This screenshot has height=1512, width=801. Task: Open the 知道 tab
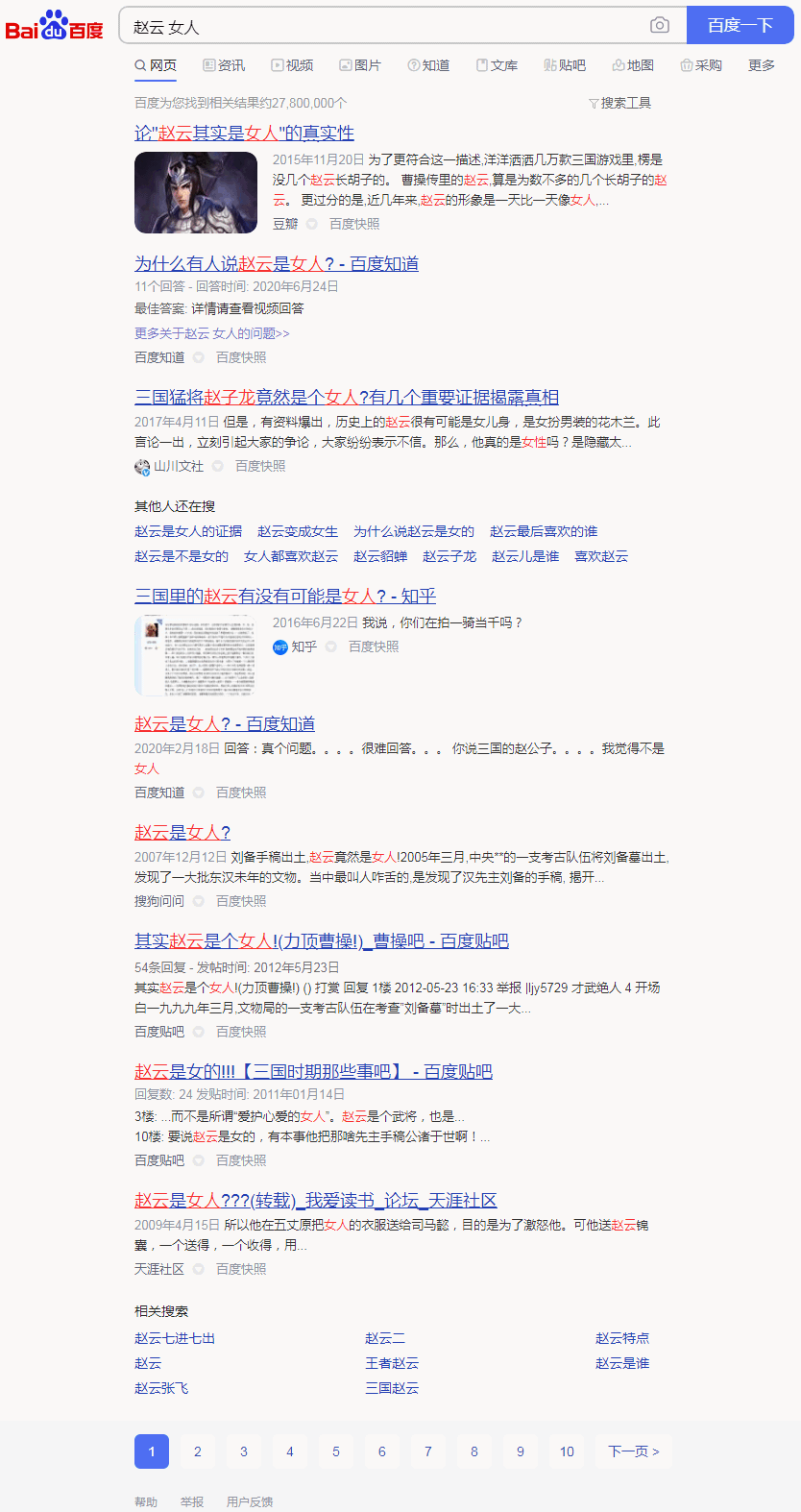point(428,65)
